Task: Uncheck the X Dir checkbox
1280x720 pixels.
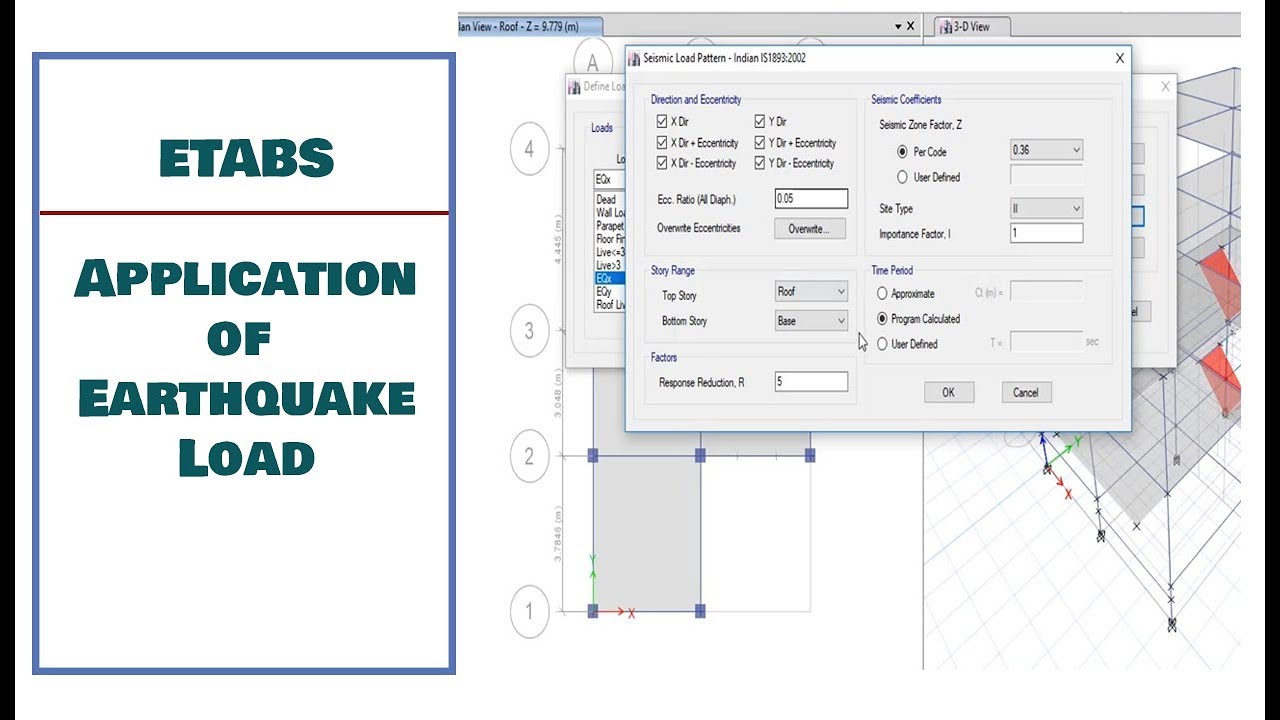Action: (x=662, y=122)
